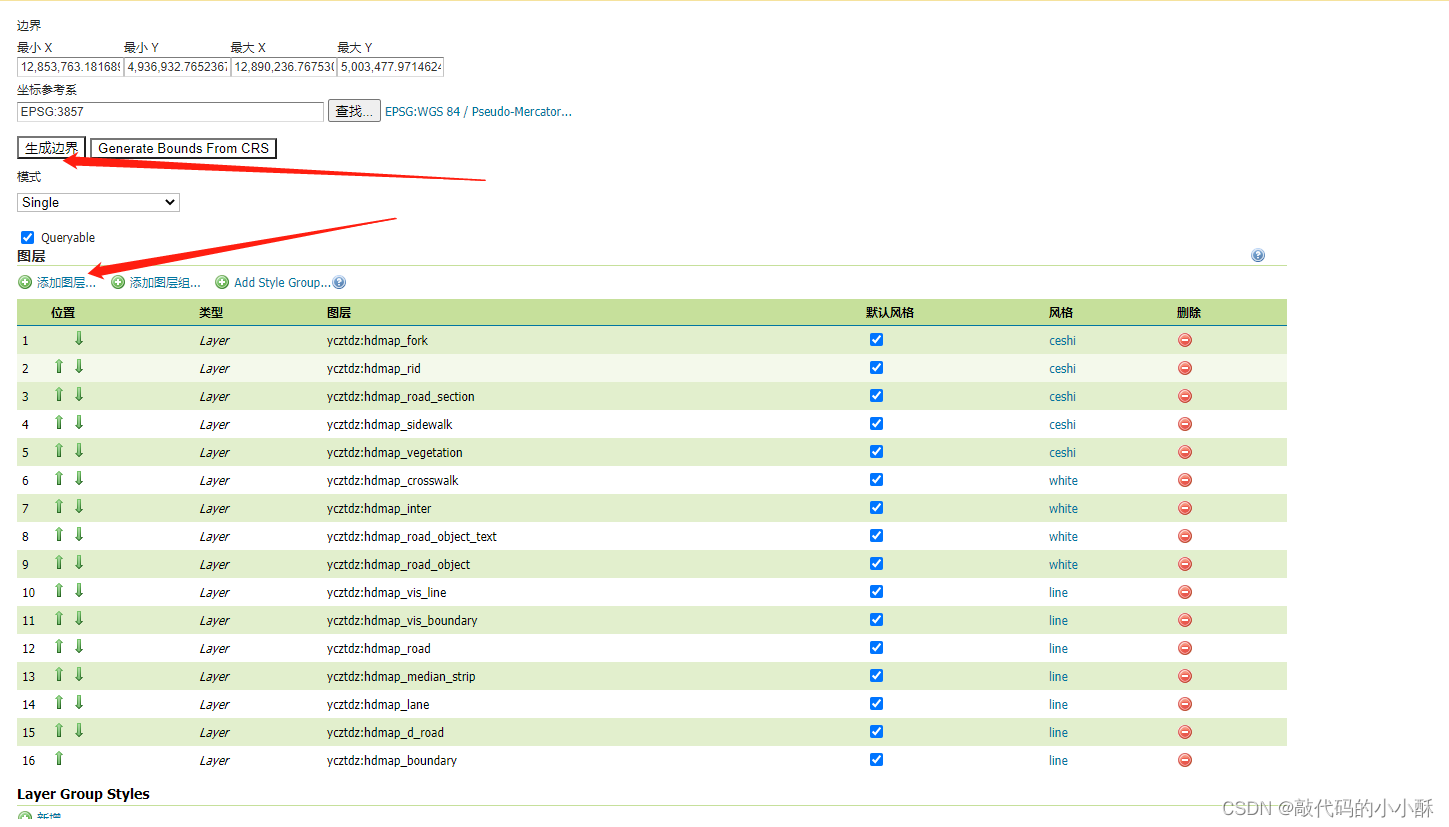Toggle default style for hdmap_rid
1449x827 pixels.
(x=877, y=367)
